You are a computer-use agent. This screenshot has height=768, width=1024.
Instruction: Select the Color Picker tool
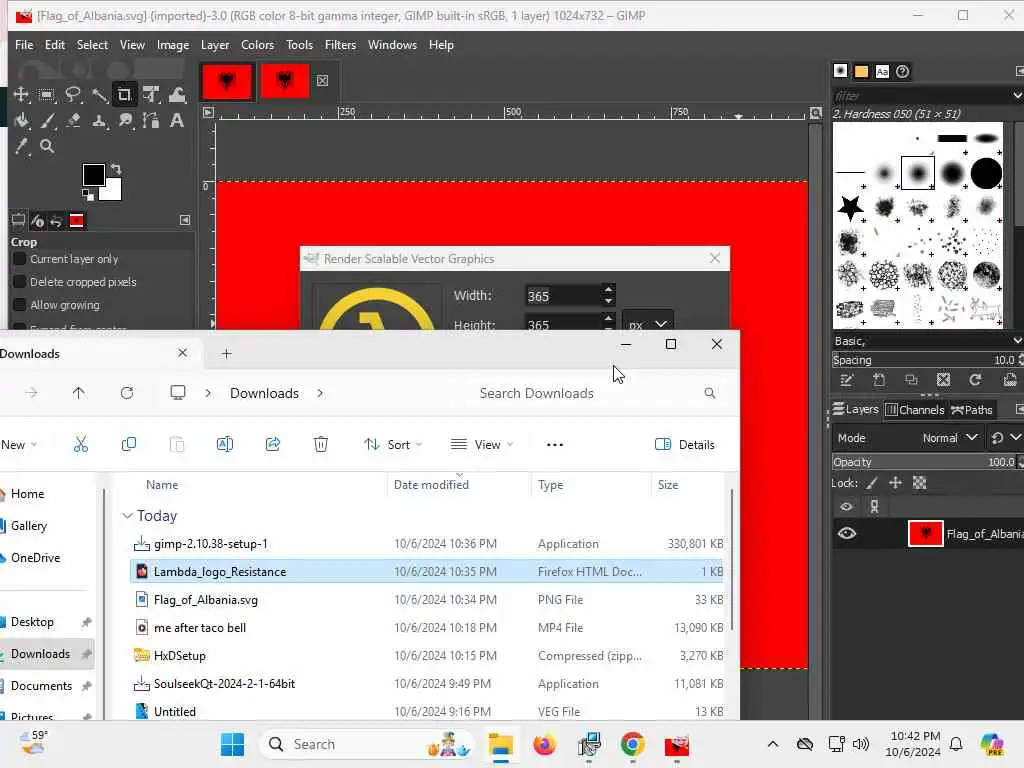(21, 146)
